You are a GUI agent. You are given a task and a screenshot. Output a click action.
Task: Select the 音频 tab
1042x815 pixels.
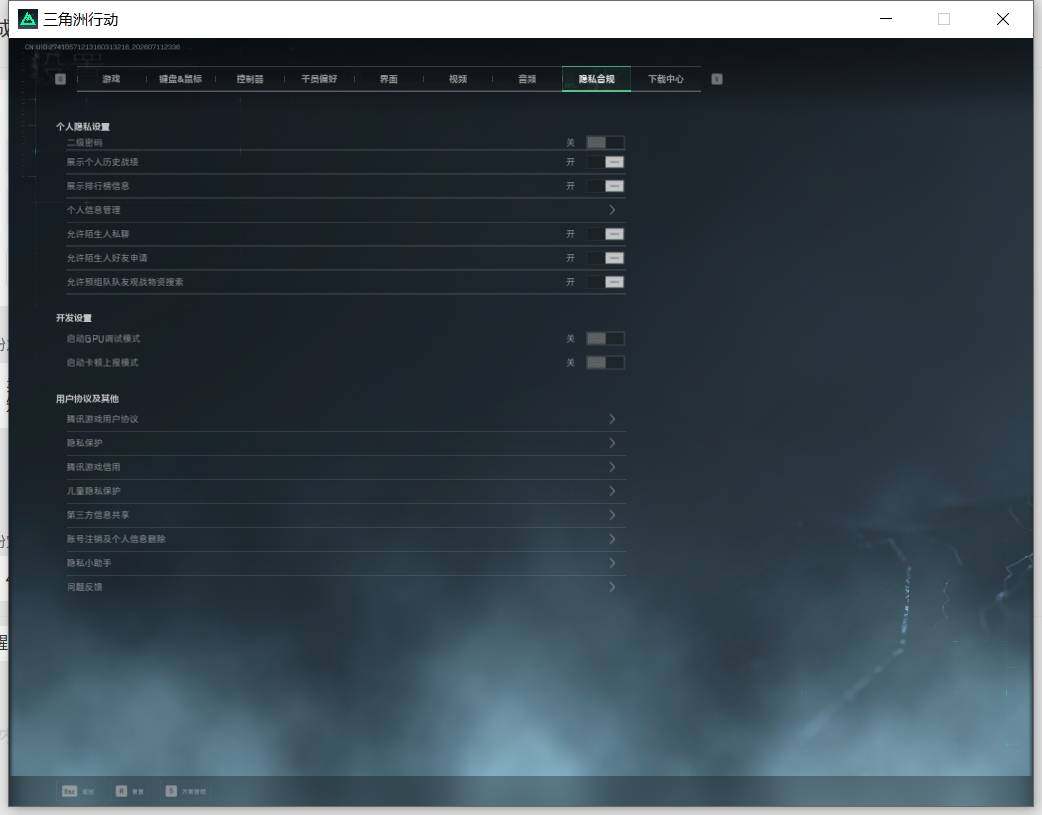(x=527, y=79)
